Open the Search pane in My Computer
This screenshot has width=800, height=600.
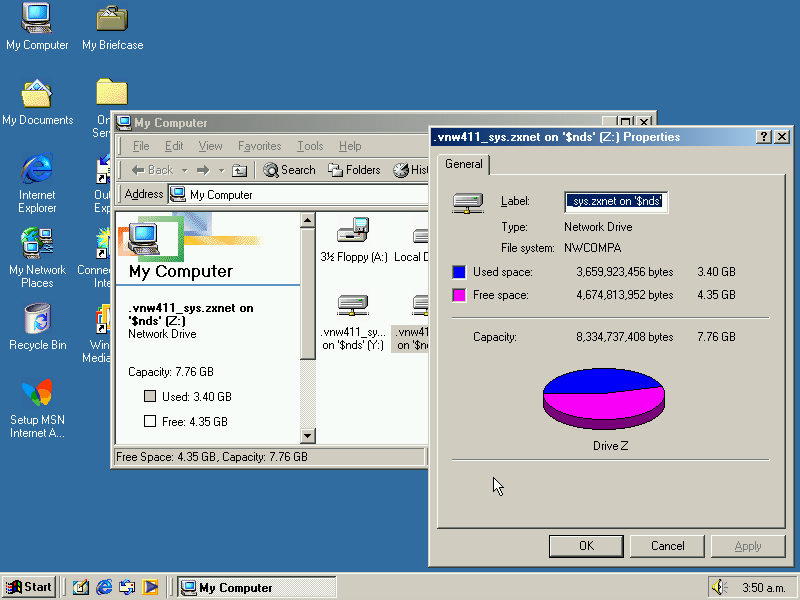point(289,170)
